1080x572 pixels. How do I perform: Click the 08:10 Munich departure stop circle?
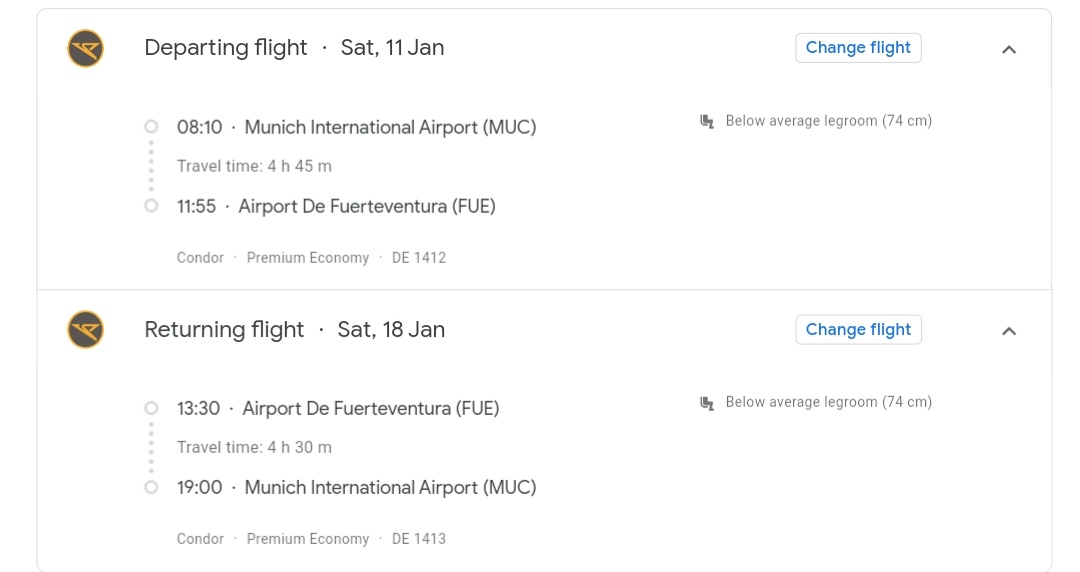click(151, 127)
